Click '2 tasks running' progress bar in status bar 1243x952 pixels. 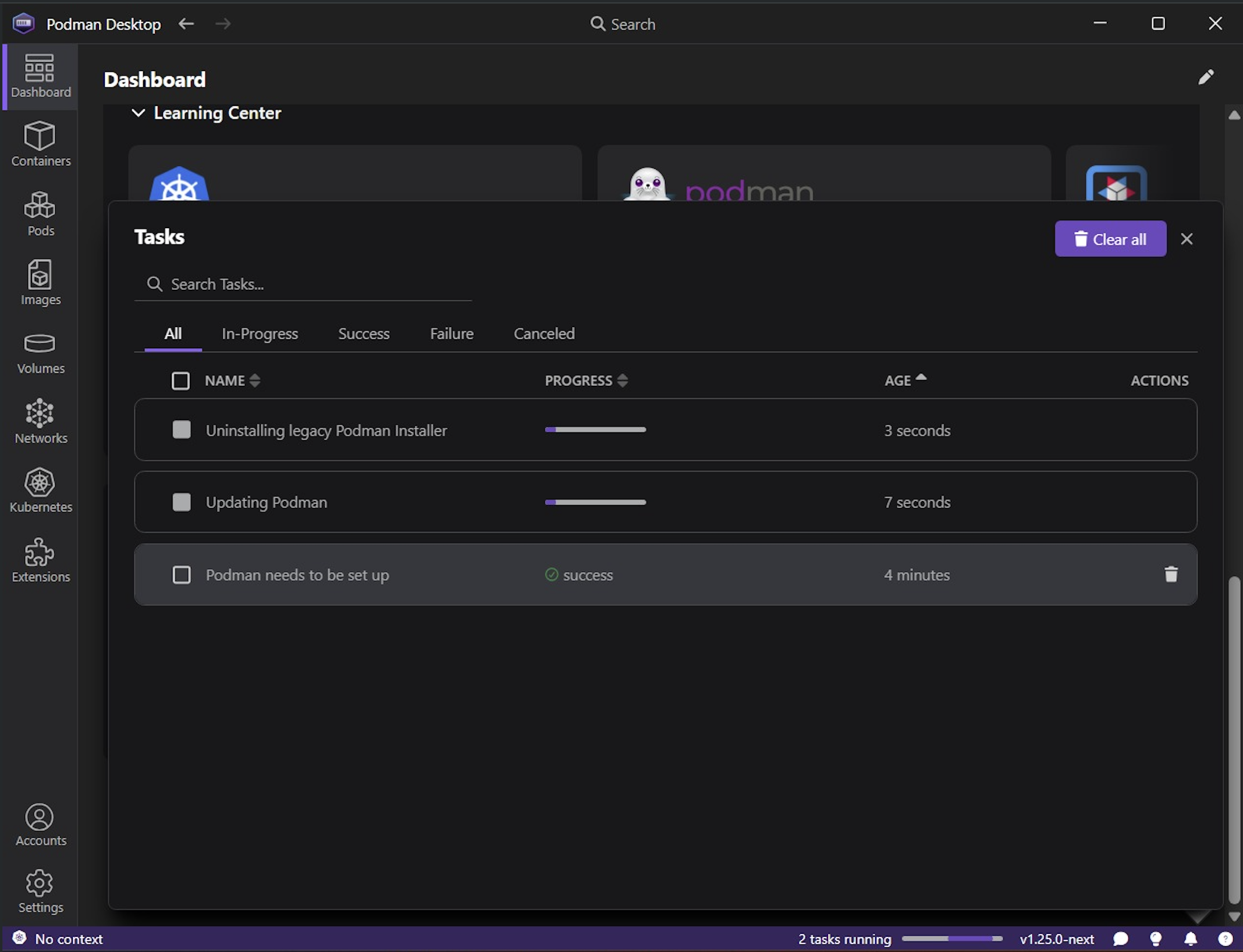(x=952, y=939)
